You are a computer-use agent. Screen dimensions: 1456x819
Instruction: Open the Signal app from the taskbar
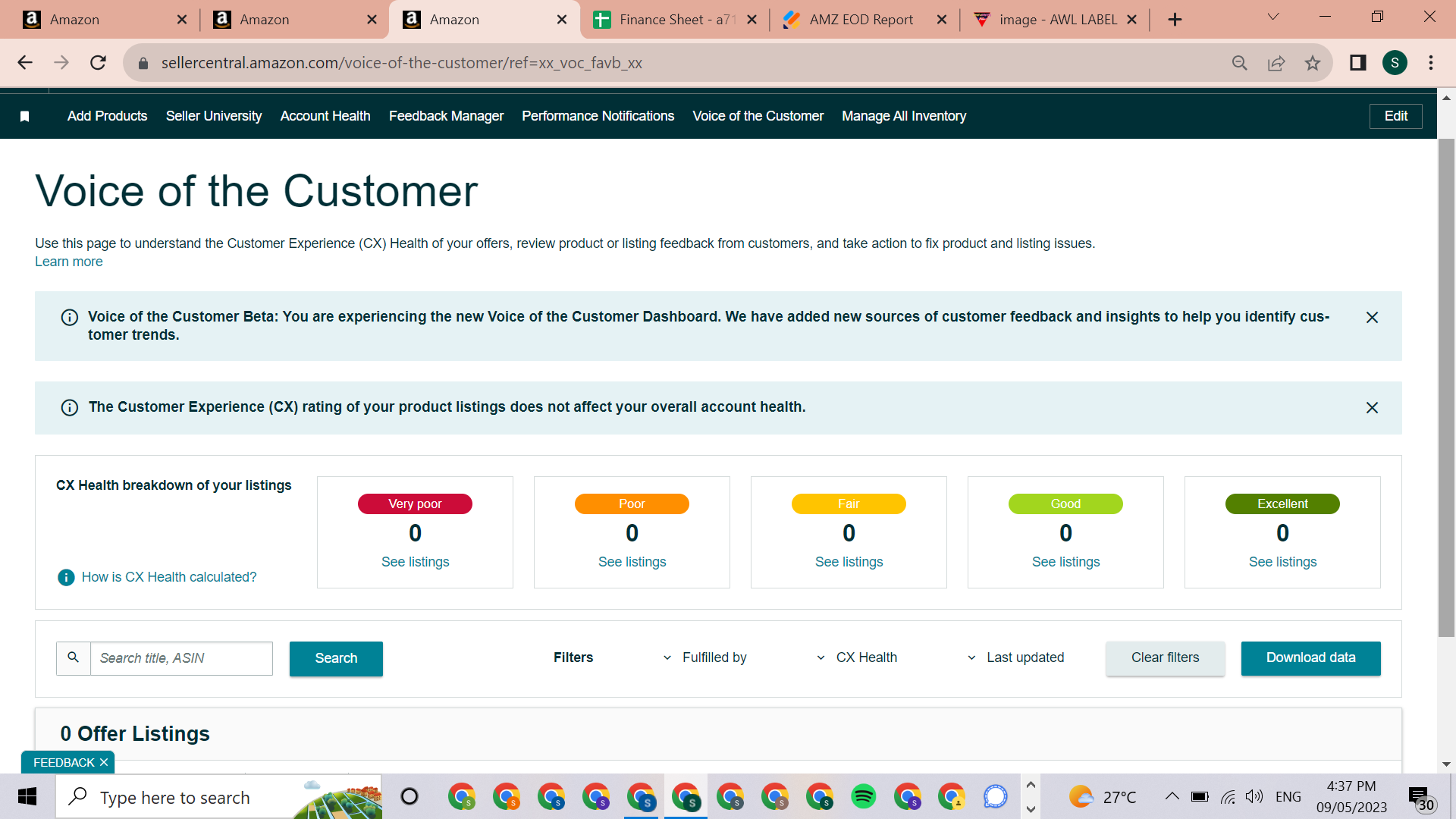click(x=995, y=797)
